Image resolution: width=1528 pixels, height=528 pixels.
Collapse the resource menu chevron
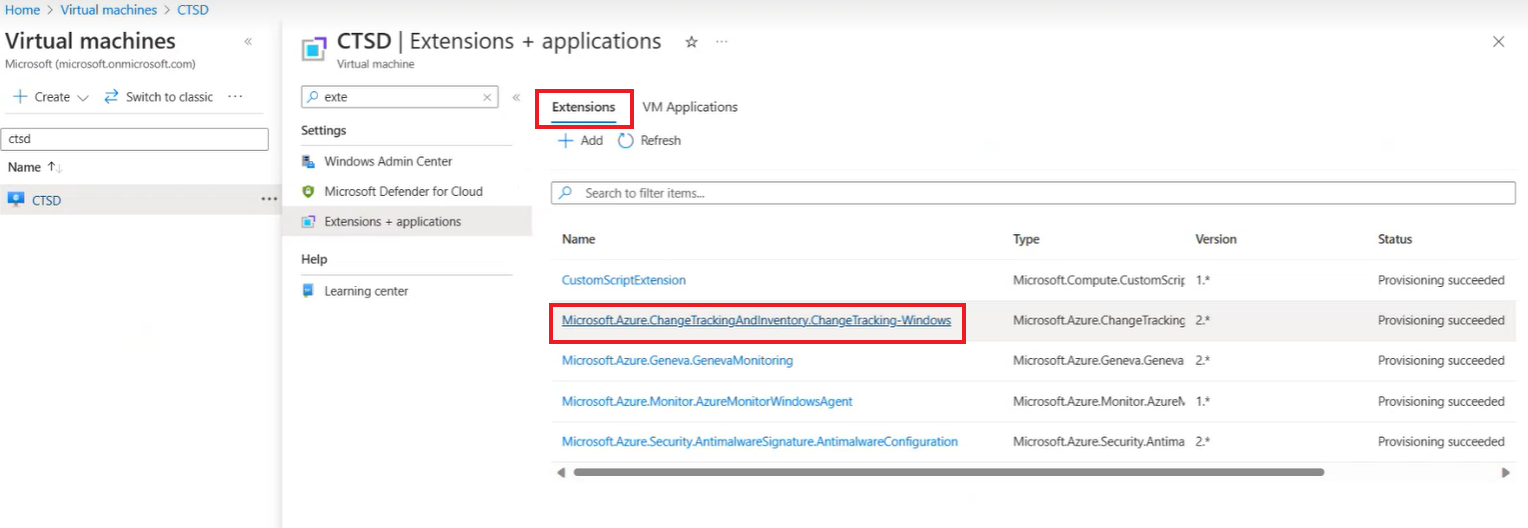pyautogui.click(x=516, y=97)
